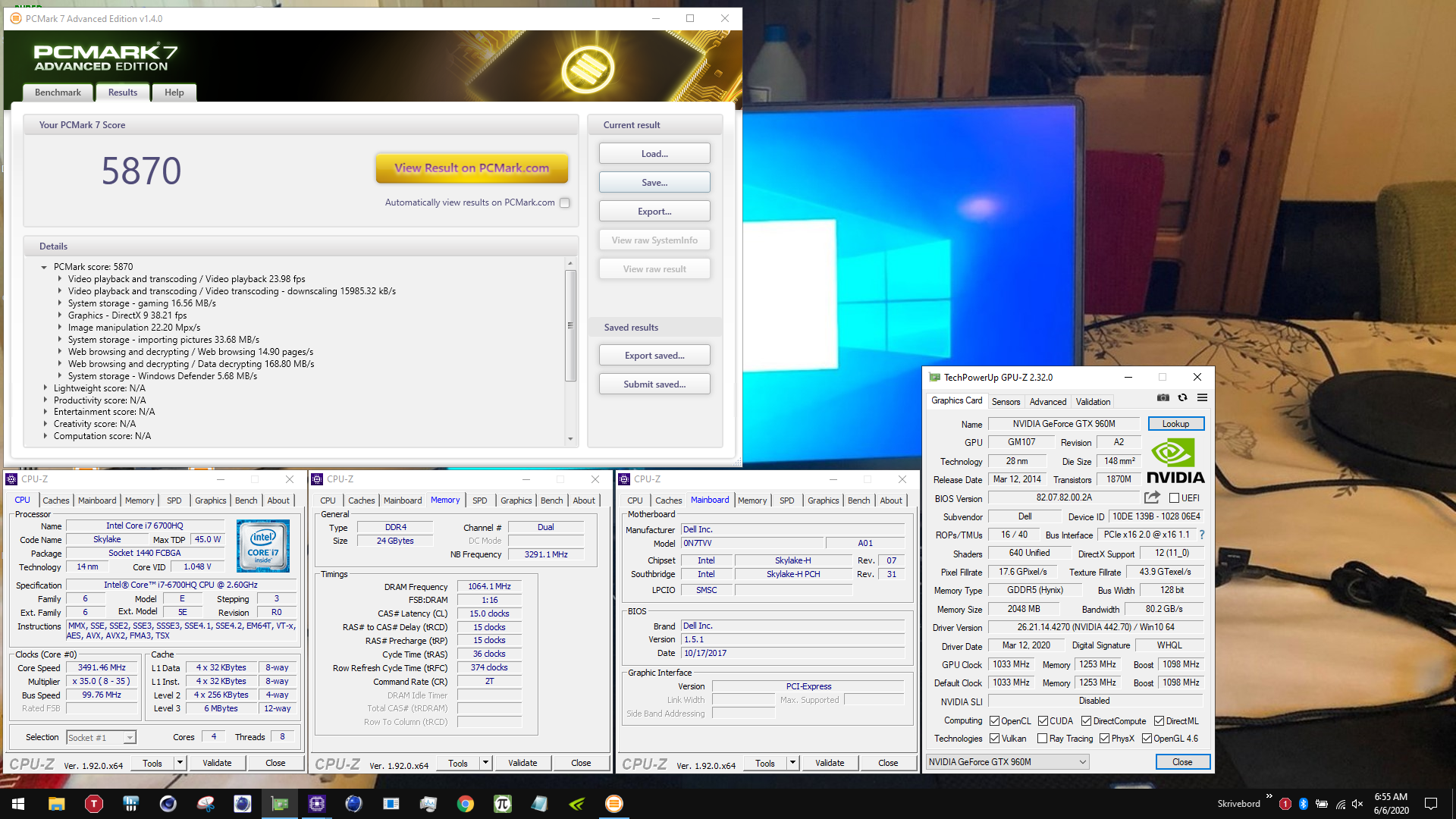Viewport: 1456px width, 819px height.
Task: Expand the Computation score: N/A node
Action: (45, 436)
